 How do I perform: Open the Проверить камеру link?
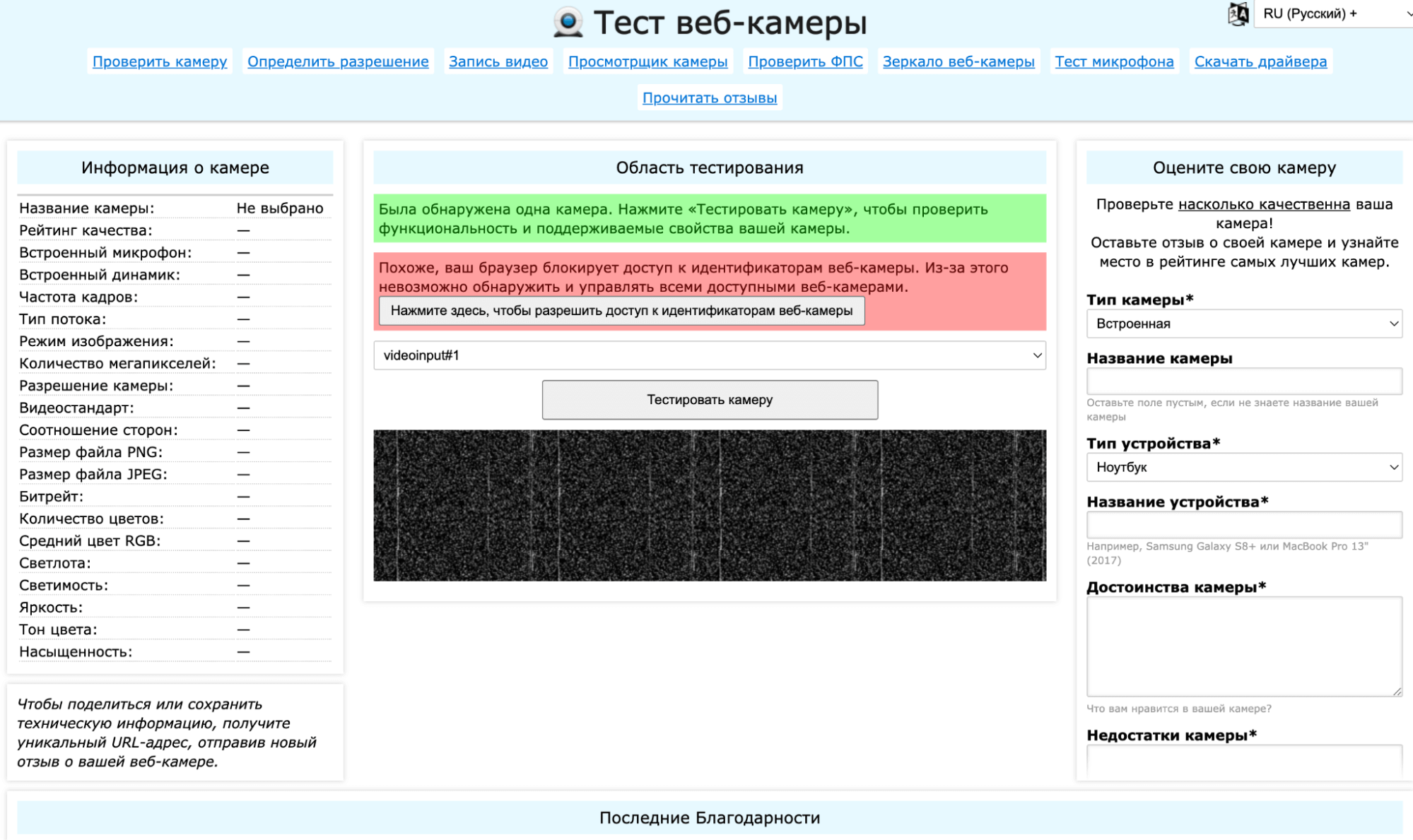[x=160, y=61]
